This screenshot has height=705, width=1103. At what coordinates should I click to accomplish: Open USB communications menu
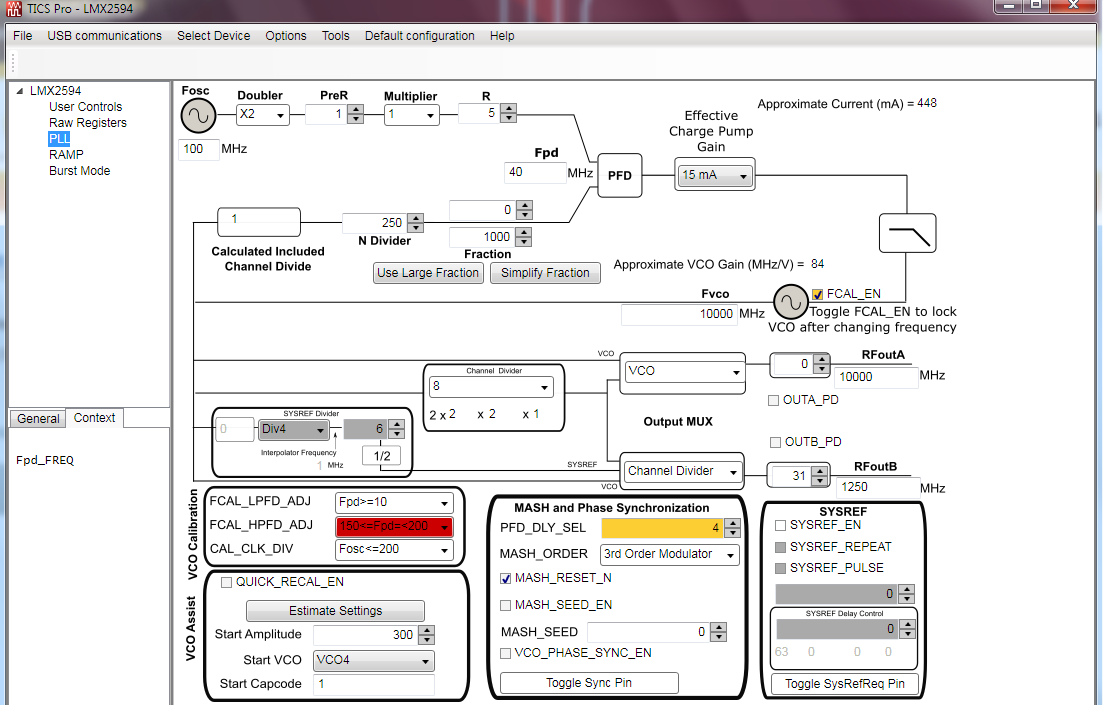[104, 36]
